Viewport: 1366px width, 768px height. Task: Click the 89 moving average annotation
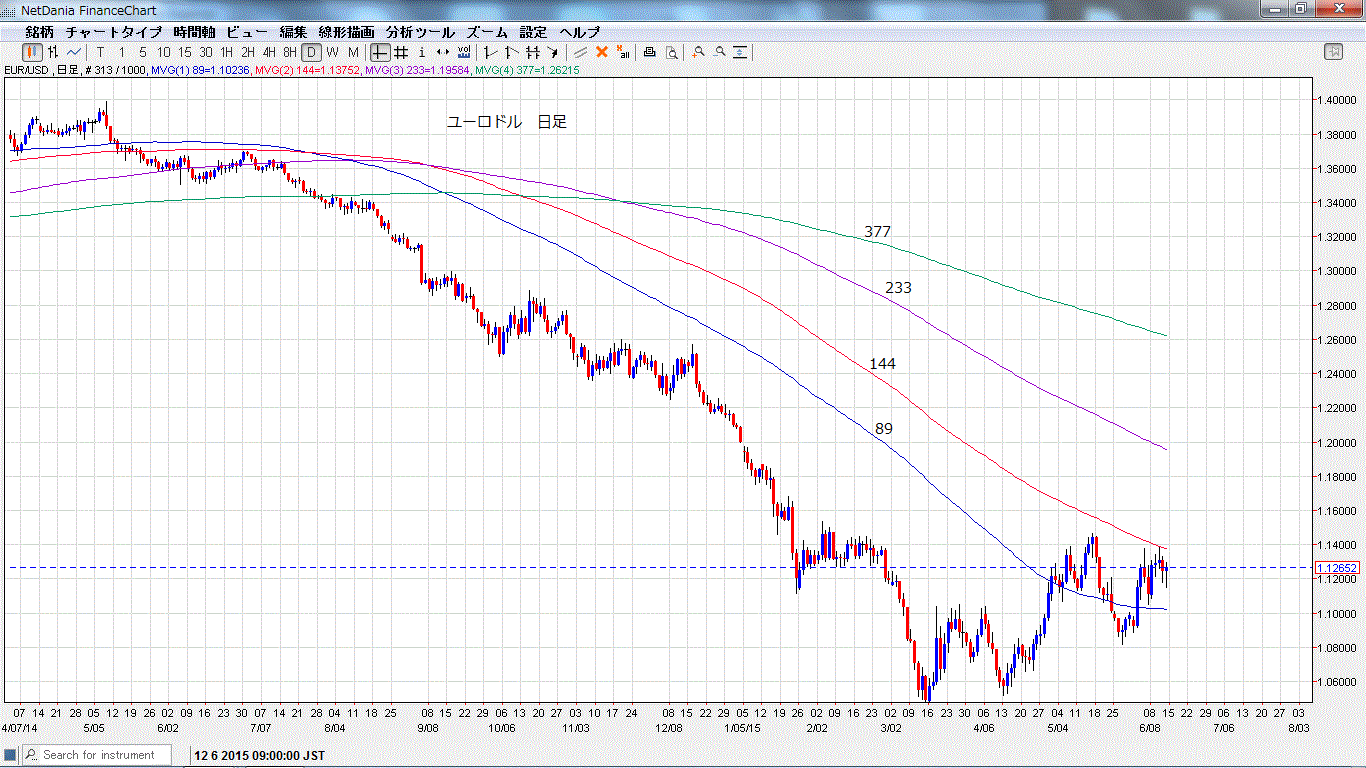pos(884,429)
